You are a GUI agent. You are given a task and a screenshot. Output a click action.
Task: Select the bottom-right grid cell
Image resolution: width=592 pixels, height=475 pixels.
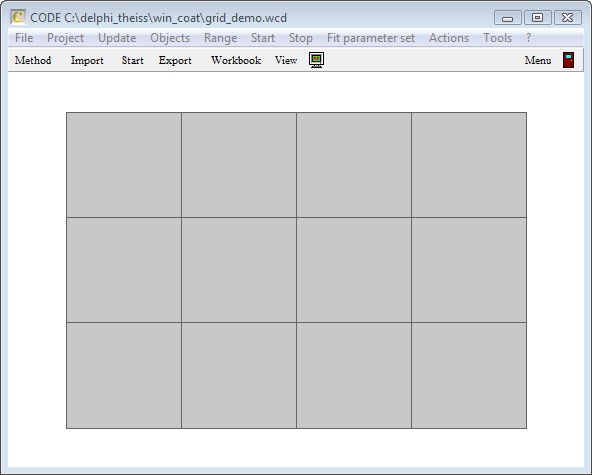pyautogui.click(x=469, y=375)
